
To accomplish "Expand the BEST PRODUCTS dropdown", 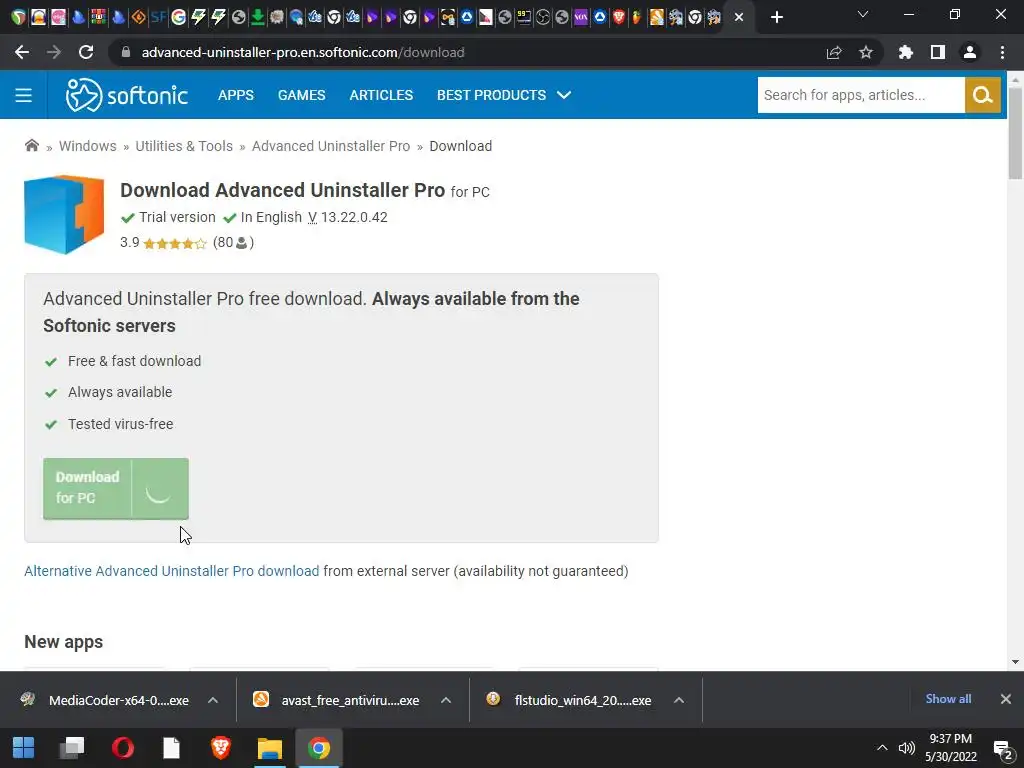I will 504,95.
